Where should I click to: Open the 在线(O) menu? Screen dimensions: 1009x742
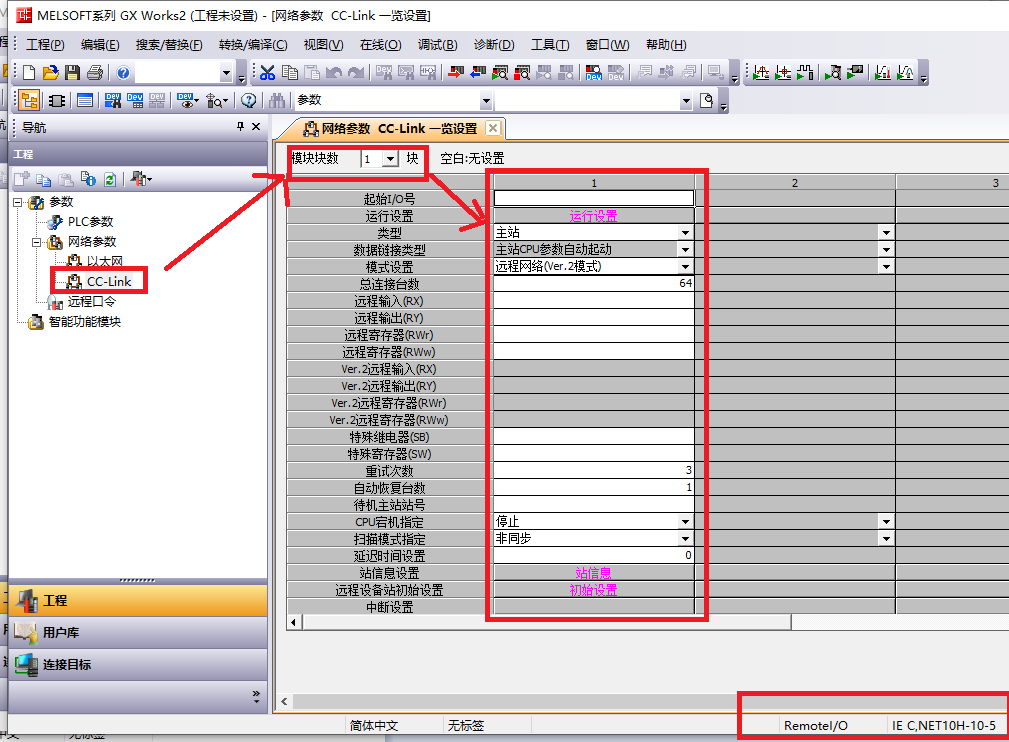380,45
